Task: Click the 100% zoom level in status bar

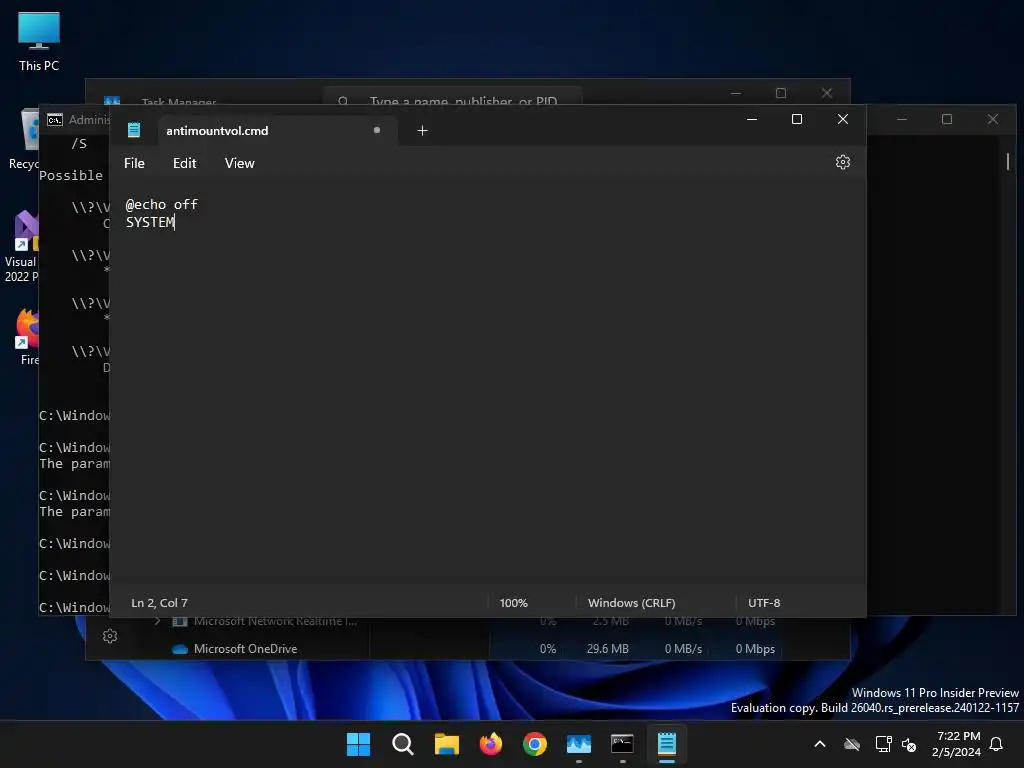Action: pyautogui.click(x=513, y=603)
